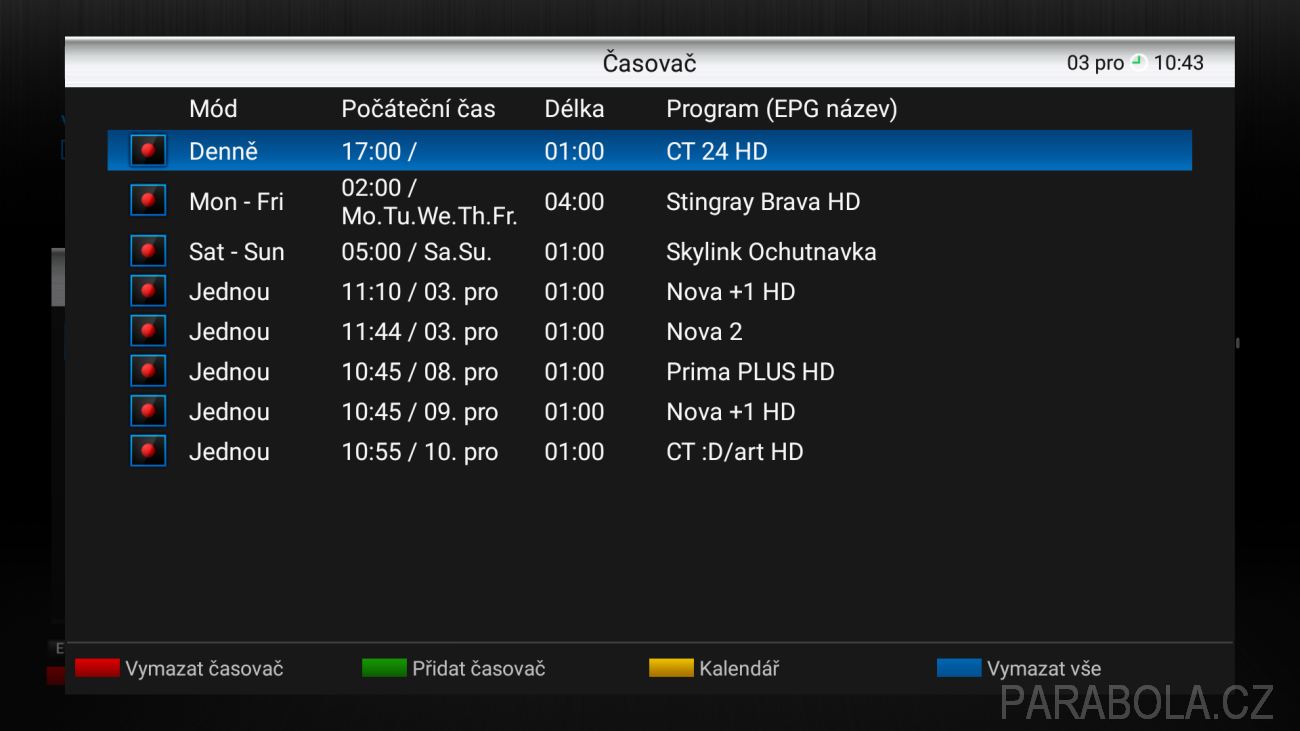Click start time 05:00 / Sa.Su.
This screenshot has height=731, width=1300.
pyautogui.click(x=416, y=252)
